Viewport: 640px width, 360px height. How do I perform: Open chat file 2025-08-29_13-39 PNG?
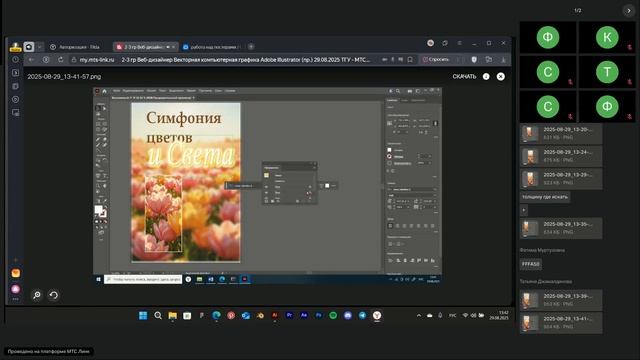click(x=561, y=300)
